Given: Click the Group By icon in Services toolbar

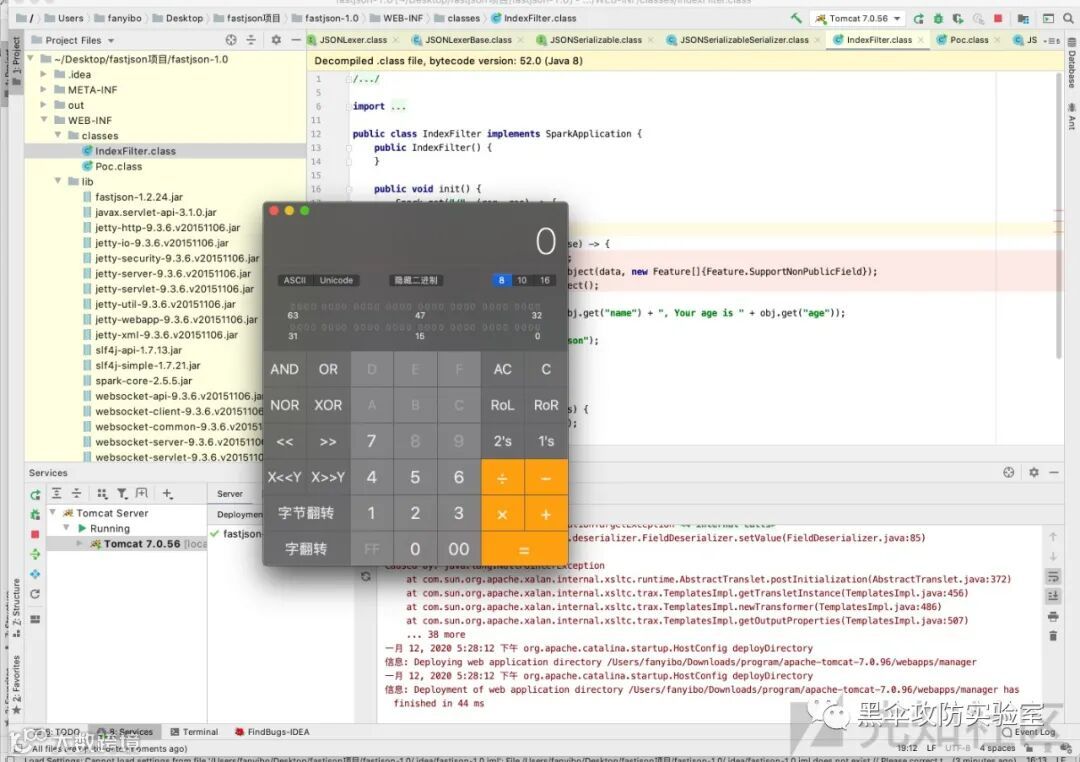Looking at the screenshot, I should [x=102, y=493].
